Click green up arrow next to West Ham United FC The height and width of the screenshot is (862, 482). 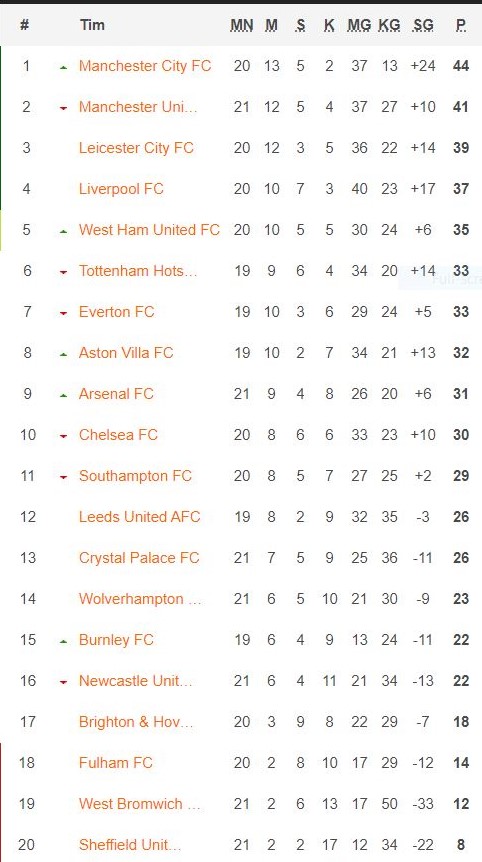[x=64, y=231]
